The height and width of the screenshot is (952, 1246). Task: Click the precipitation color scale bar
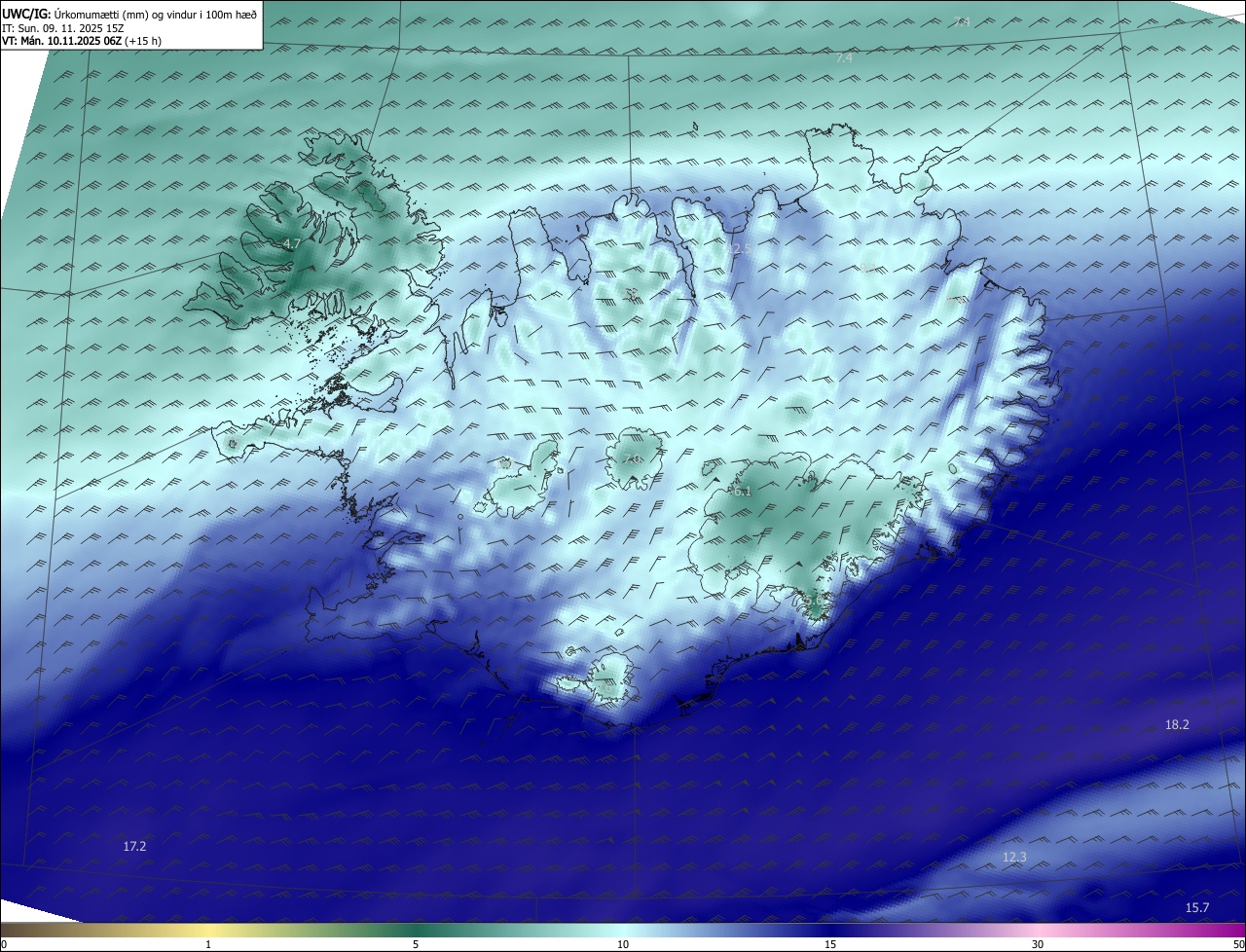pos(623,930)
